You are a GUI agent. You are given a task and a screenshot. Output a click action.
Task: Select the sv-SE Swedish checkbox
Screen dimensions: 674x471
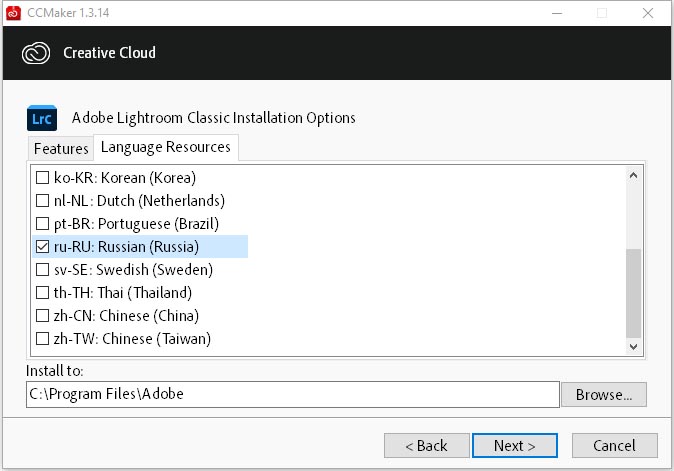coord(42,269)
